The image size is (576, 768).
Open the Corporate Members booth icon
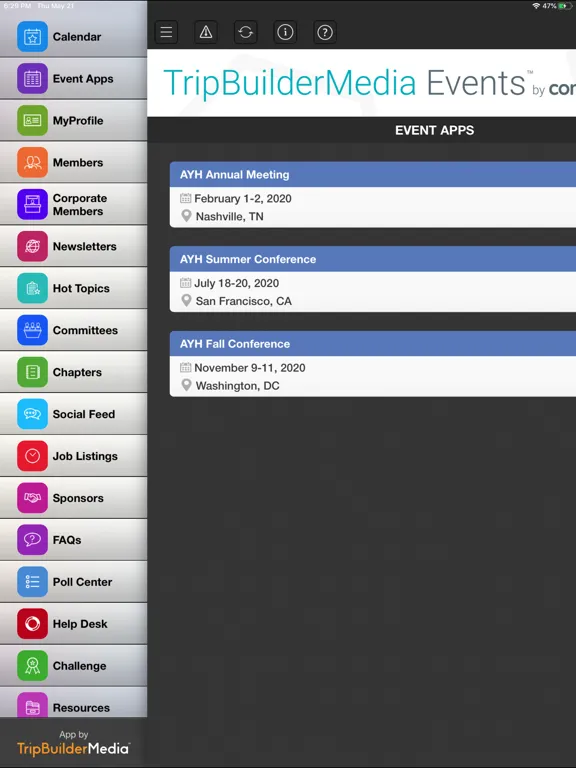tap(32, 204)
